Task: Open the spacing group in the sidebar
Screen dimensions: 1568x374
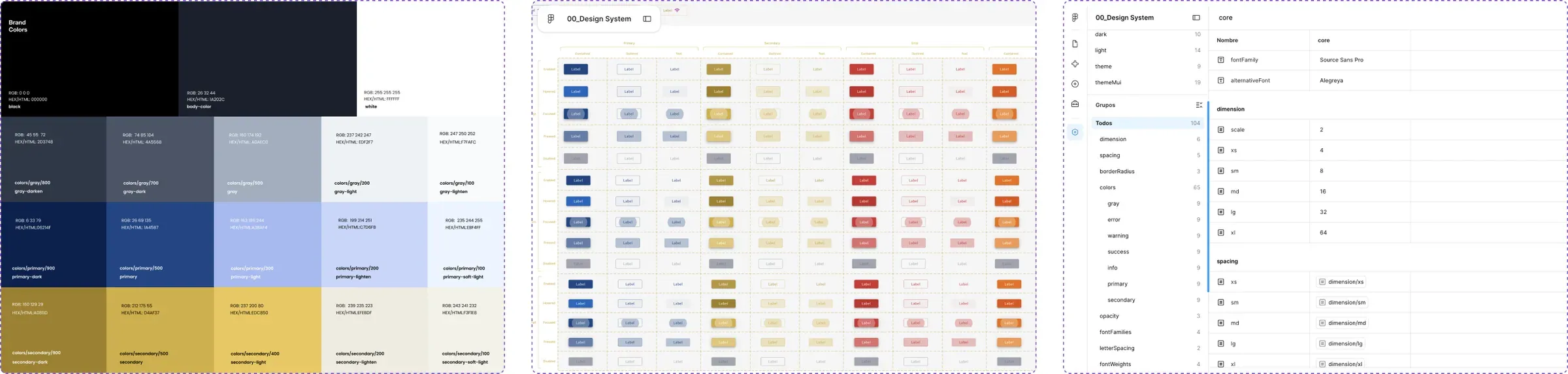Action: pos(1148,155)
